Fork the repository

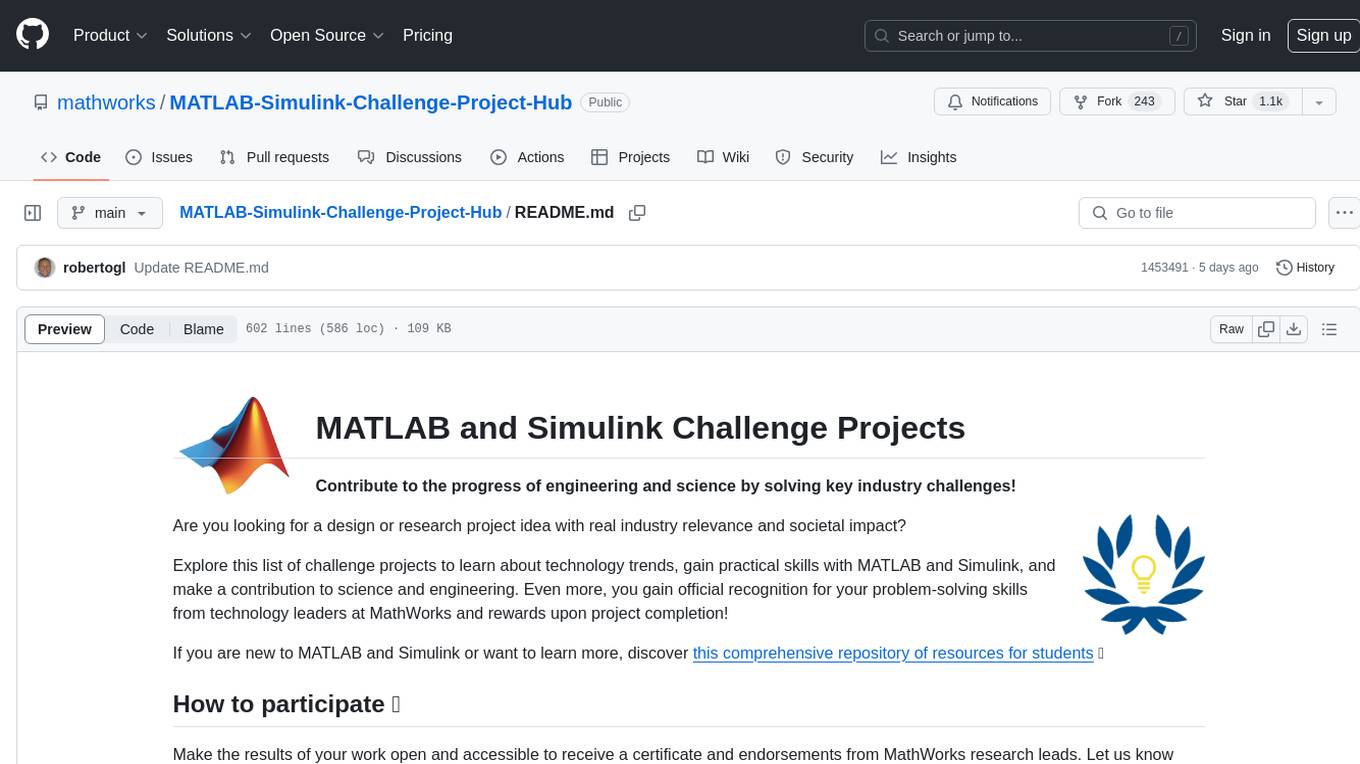click(1115, 101)
